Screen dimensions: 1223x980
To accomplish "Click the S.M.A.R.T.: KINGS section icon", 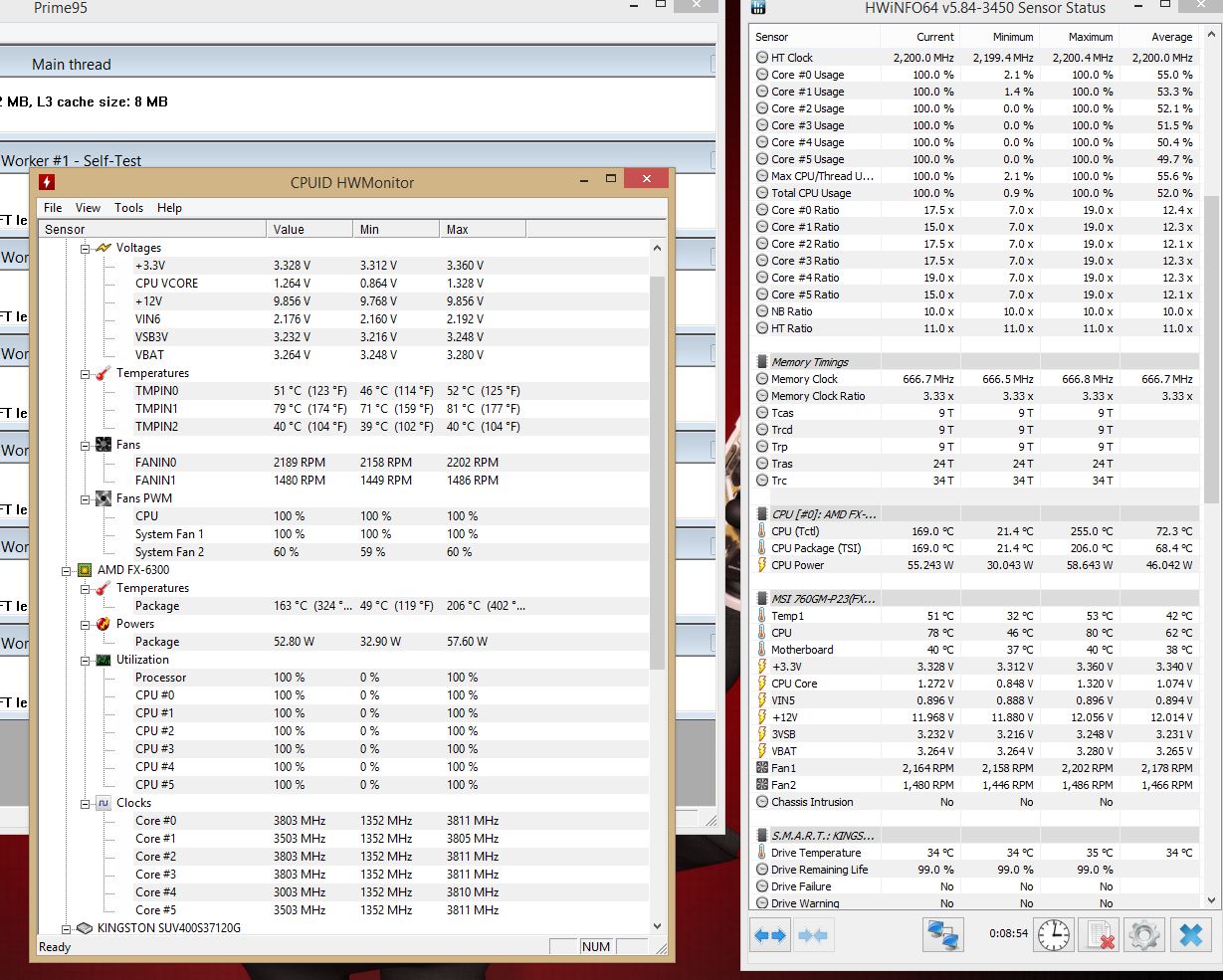I will (x=762, y=836).
